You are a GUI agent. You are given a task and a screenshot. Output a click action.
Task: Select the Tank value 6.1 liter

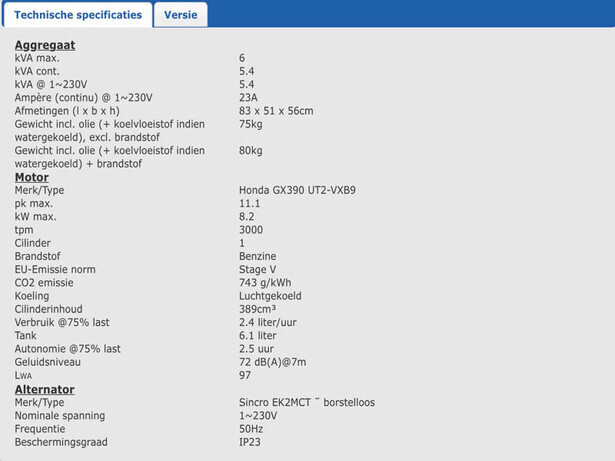(259, 336)
